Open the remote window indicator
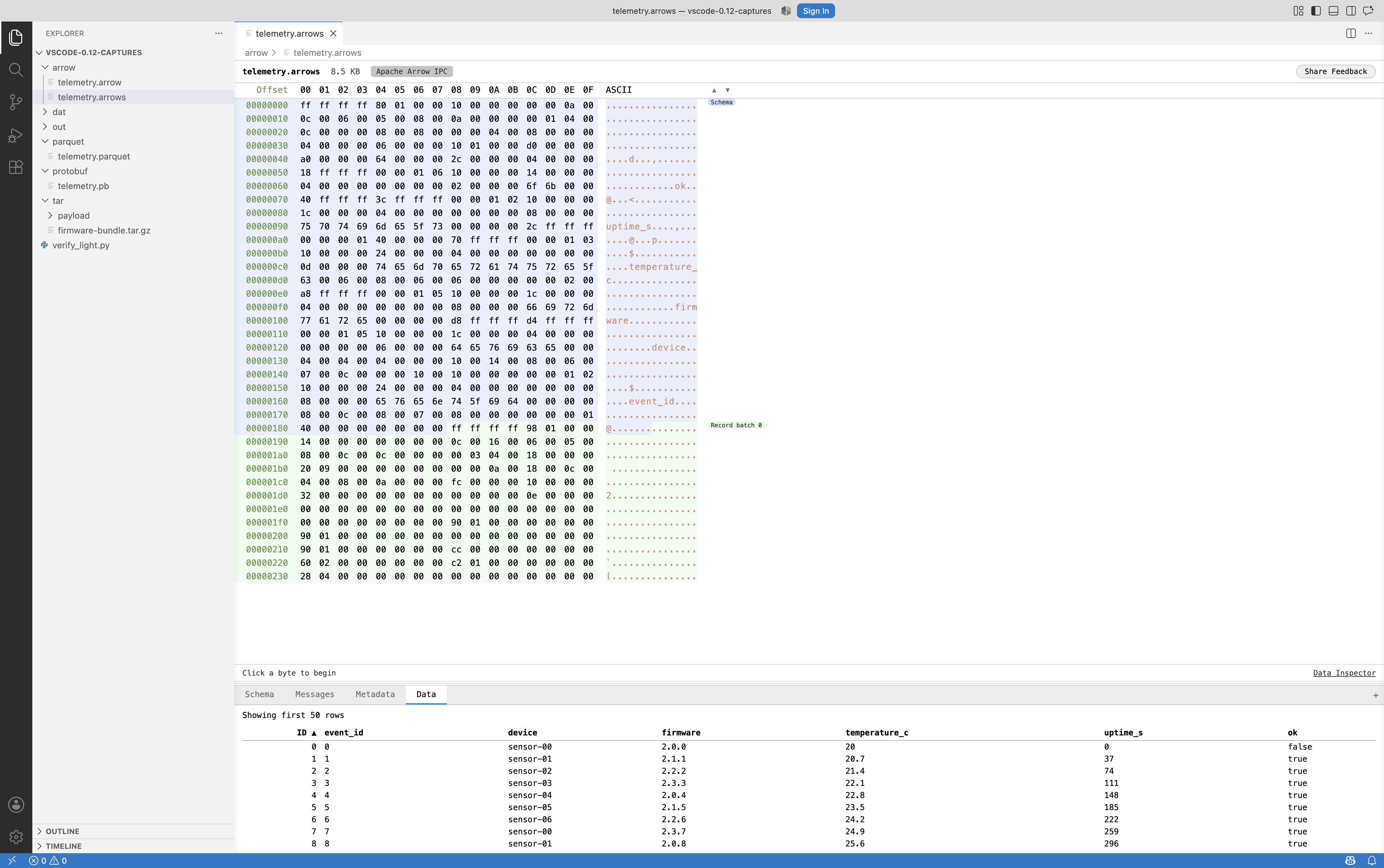1384x868 pixels. pos(12,861)
